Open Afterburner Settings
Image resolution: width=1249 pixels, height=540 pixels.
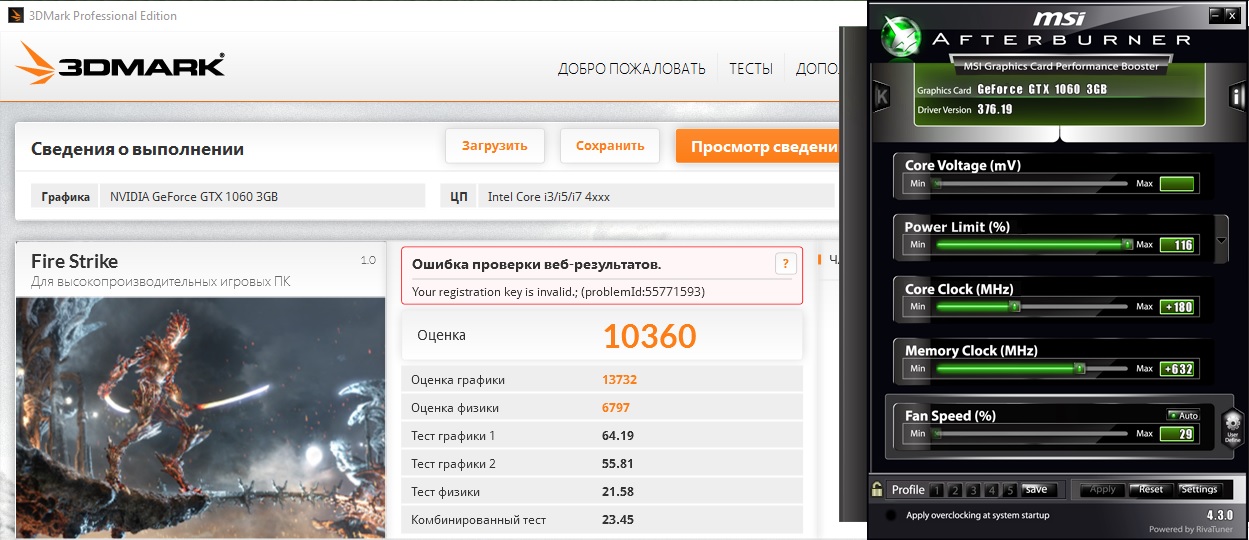point(1199,489)
